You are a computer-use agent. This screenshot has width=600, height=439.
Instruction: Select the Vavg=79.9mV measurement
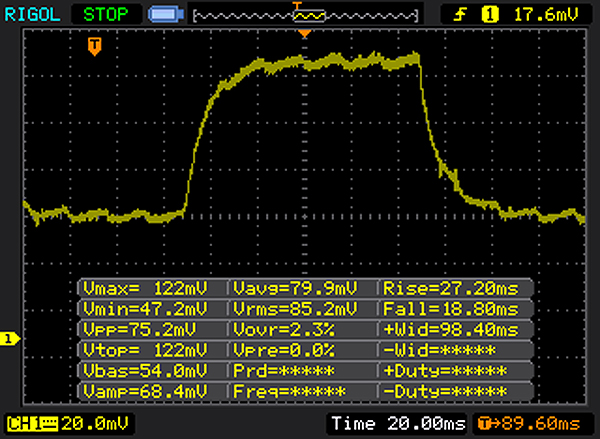pyautogui.click(x=302, y=288)
